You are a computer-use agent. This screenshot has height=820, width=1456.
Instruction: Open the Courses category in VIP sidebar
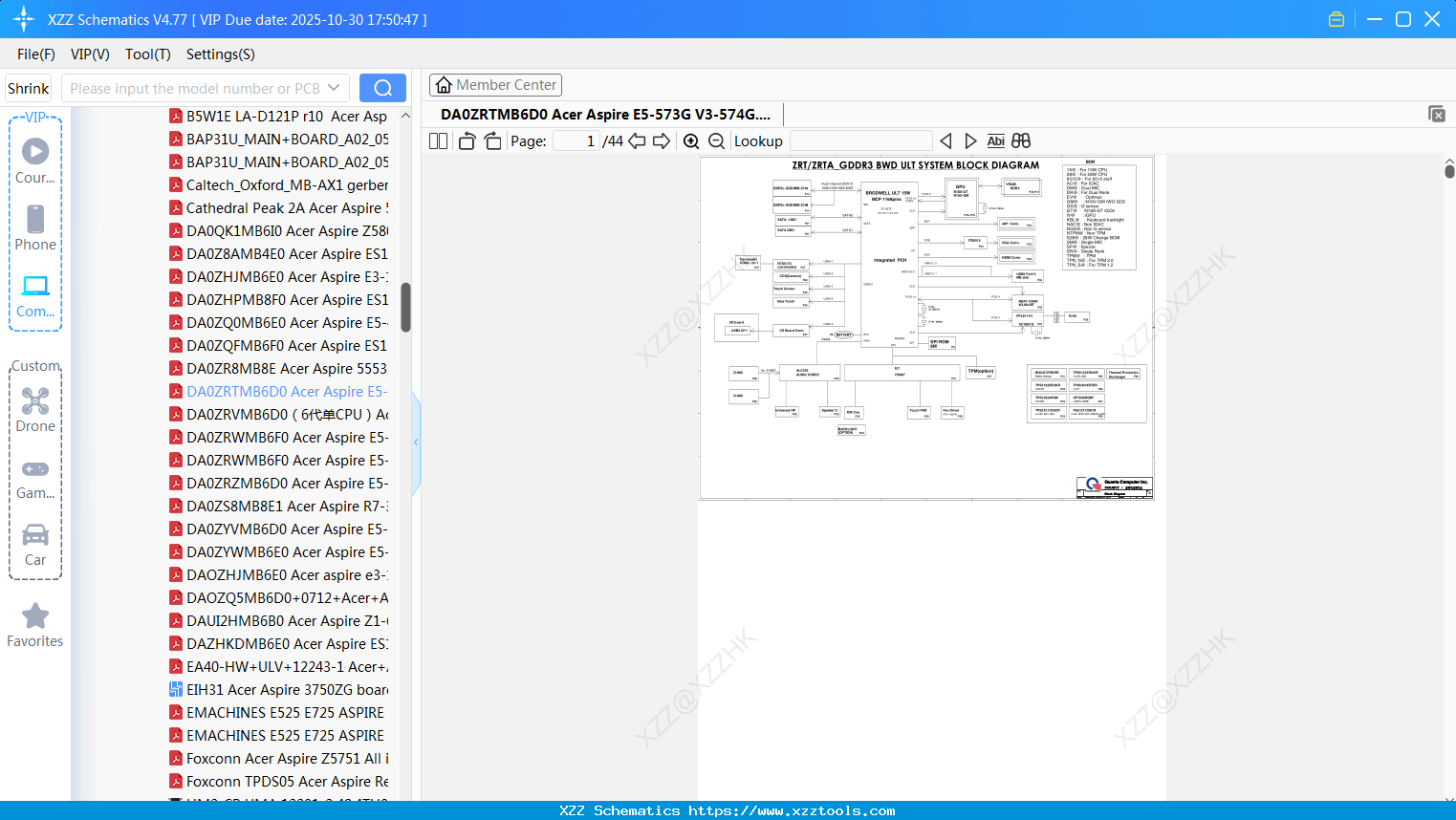[x=35, y=161]
